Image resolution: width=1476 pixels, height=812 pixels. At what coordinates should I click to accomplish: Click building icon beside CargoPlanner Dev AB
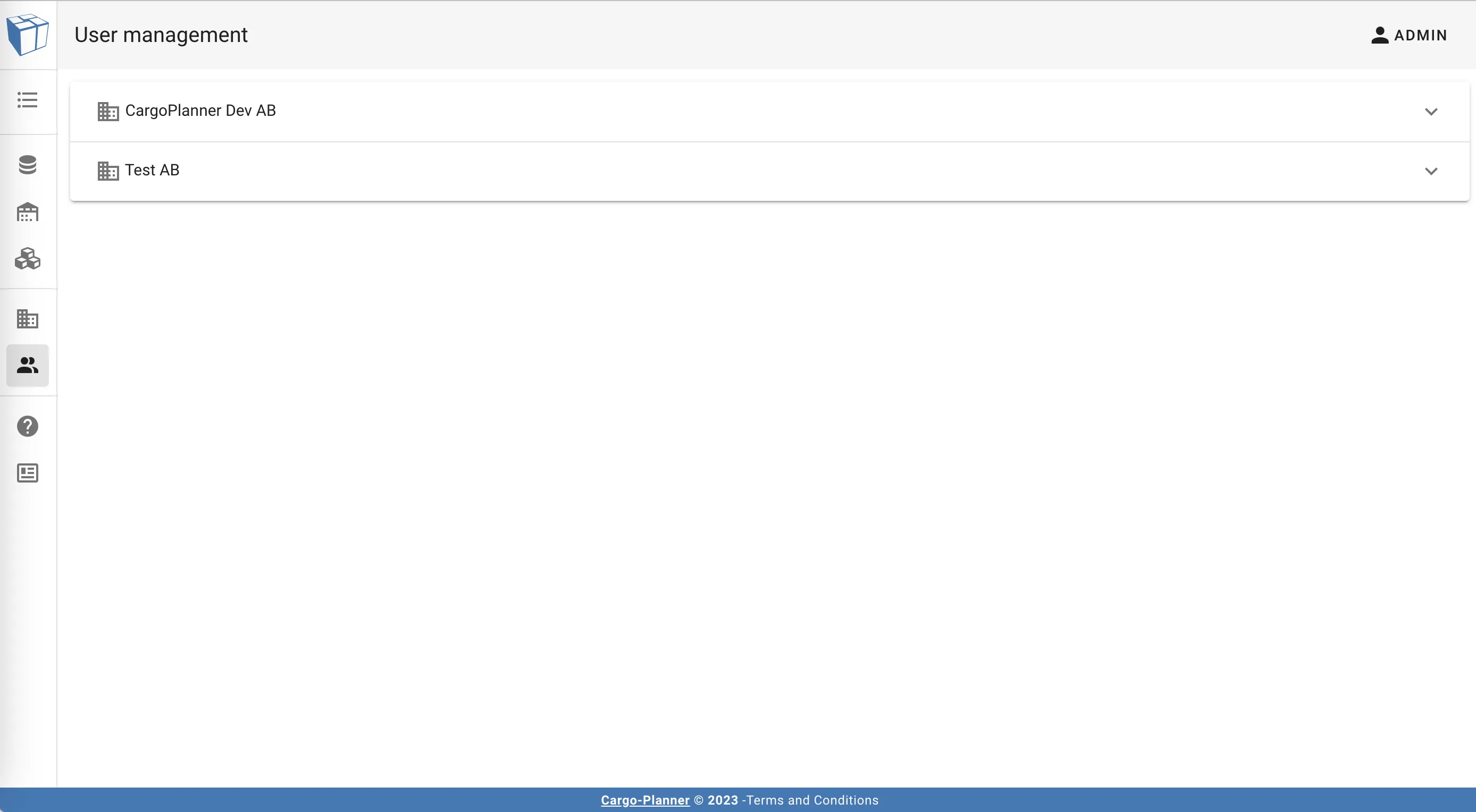(108, 111)
